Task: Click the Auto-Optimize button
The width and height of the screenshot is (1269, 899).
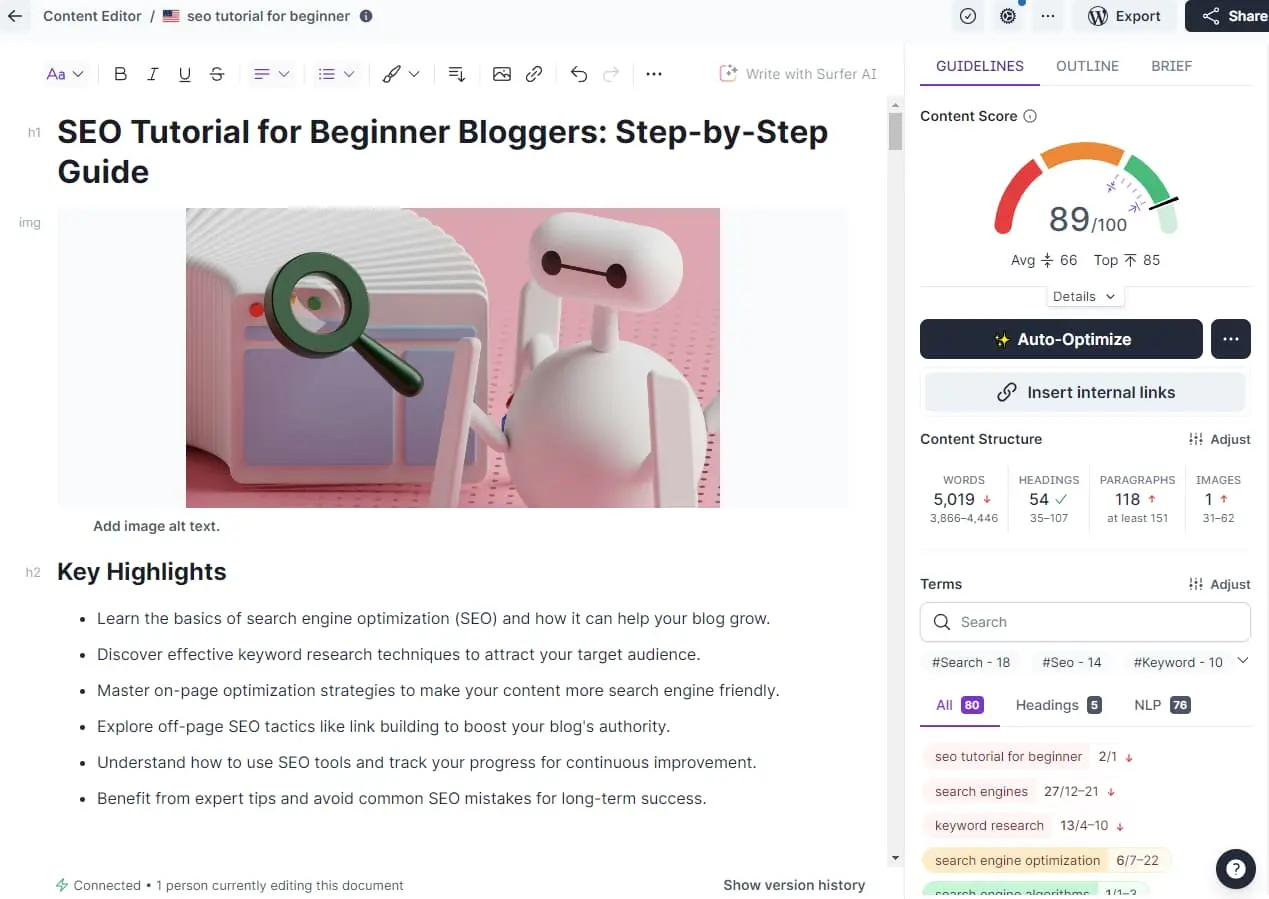Action: pyautogui.click(x=1061, y=339)
